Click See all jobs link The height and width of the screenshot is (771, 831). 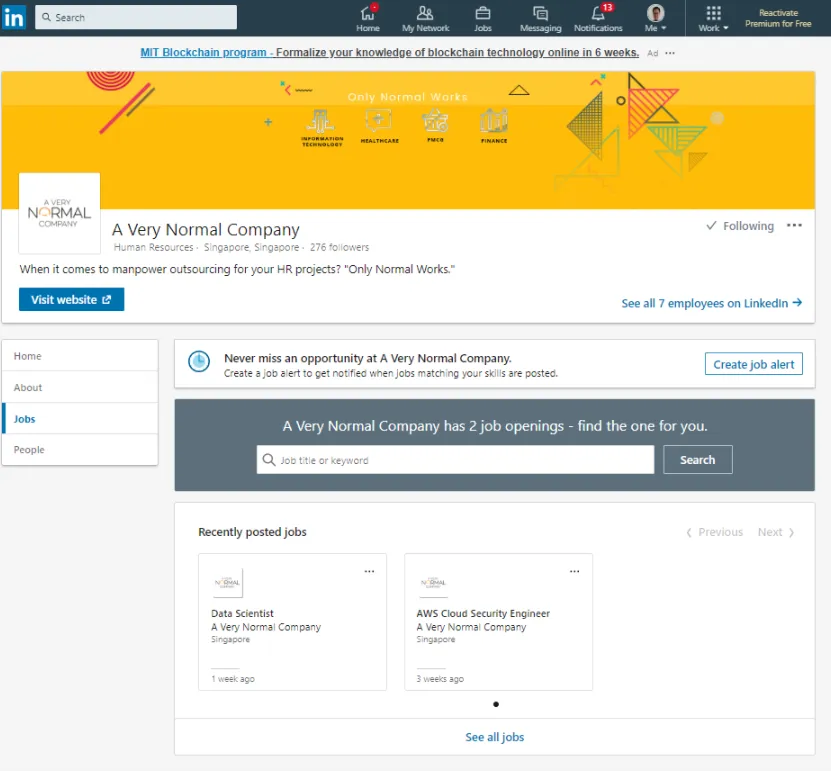(494, 737)
